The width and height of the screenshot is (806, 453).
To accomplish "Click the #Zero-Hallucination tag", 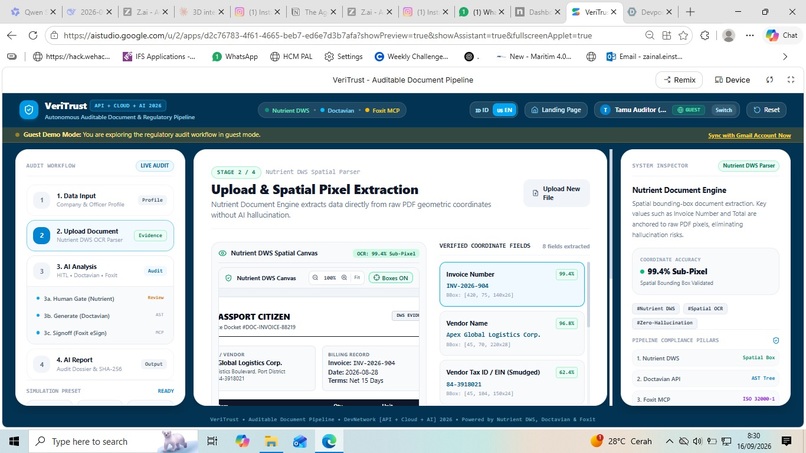I will click(665, 322).
